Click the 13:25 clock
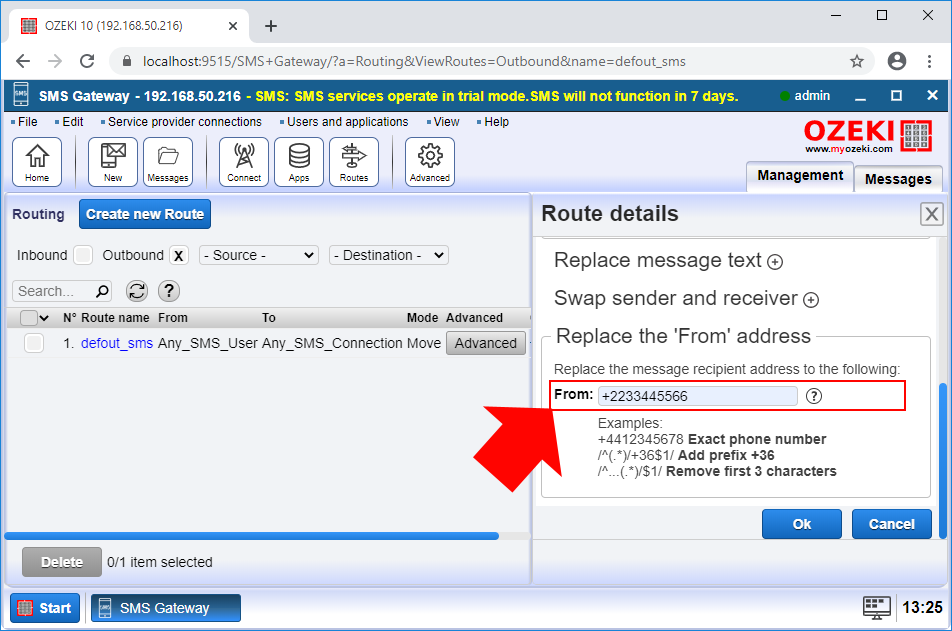This screenshot has width=952, height=631. click(x=922, y=608)
